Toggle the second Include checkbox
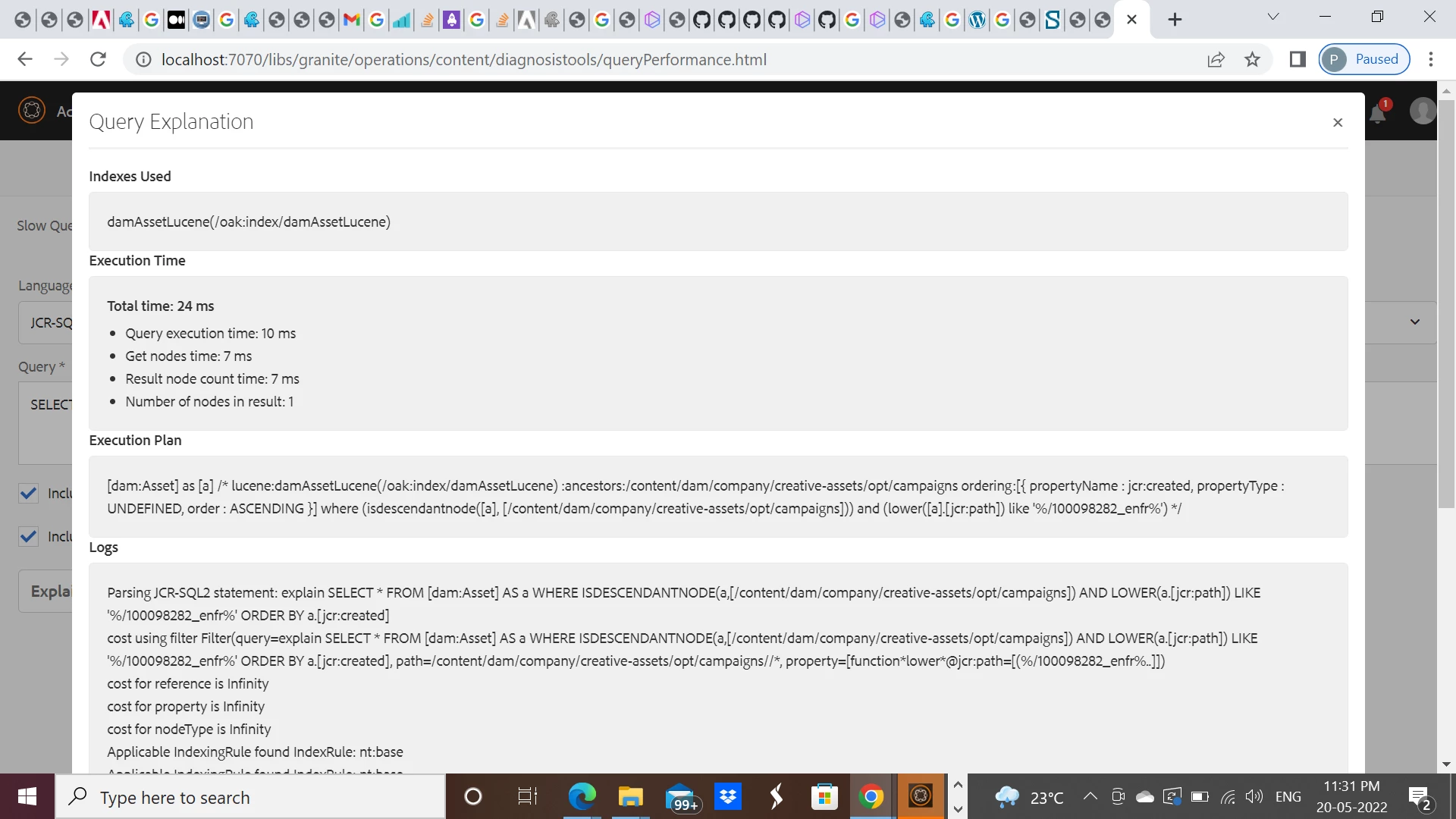This screenshot has height=819, width=1456. (29, 537)
